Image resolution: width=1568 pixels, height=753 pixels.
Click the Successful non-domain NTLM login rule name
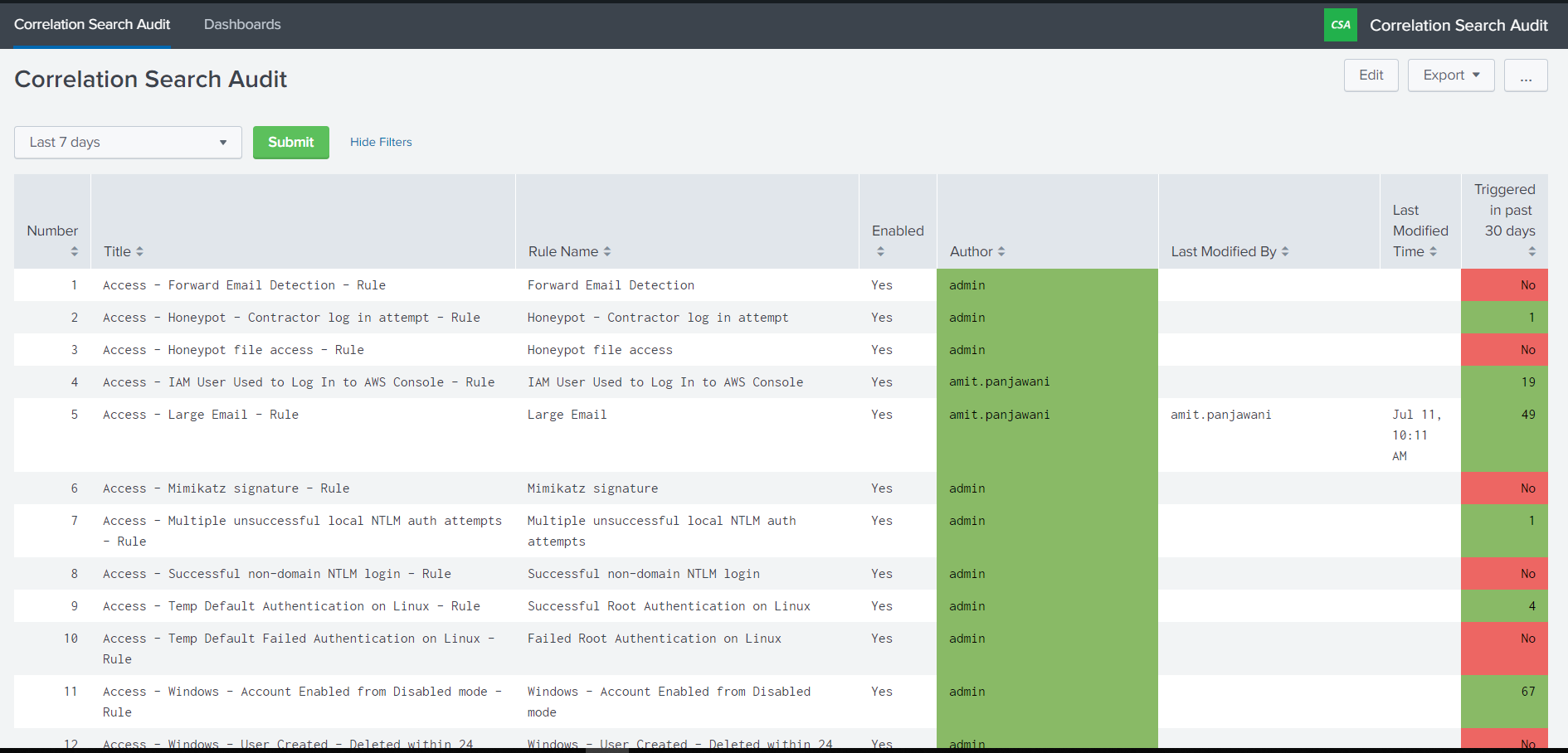(x=644, y=574)
